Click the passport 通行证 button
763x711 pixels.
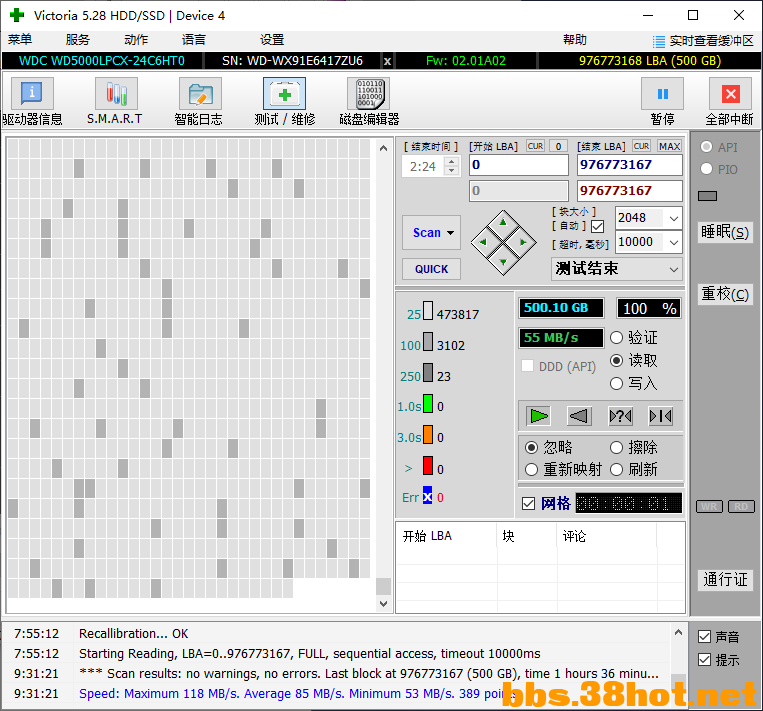(x=725, y=579)
